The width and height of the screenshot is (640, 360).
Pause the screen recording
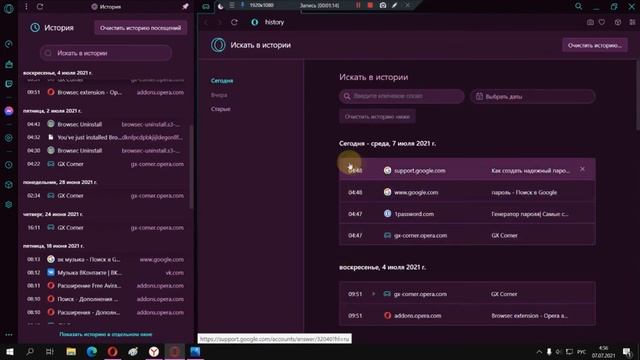click(358, 5)
